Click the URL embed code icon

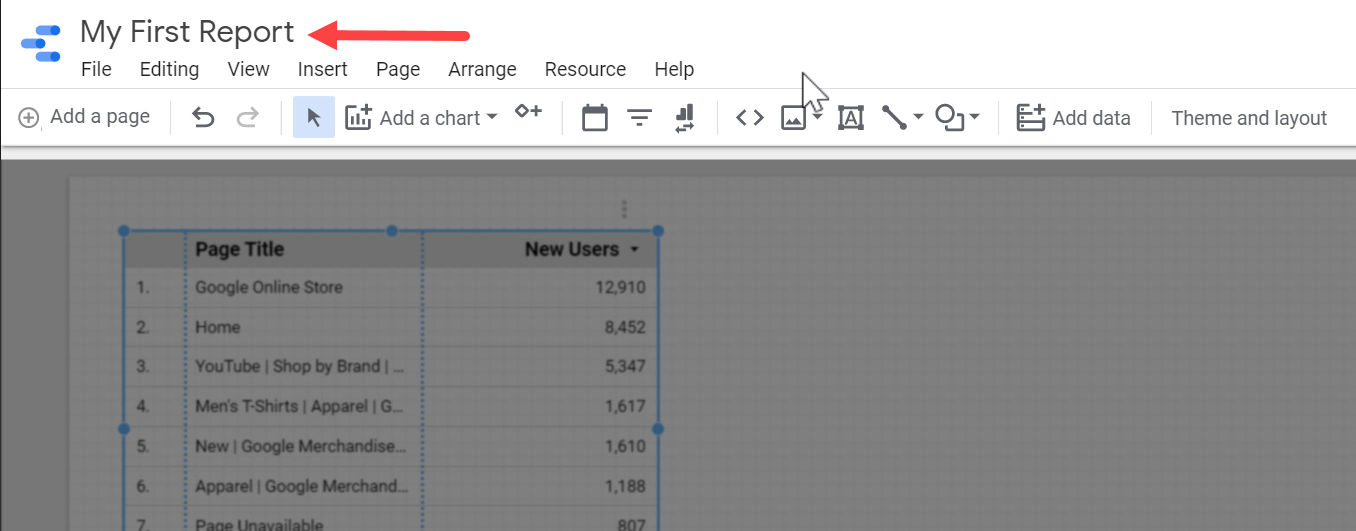750,118
